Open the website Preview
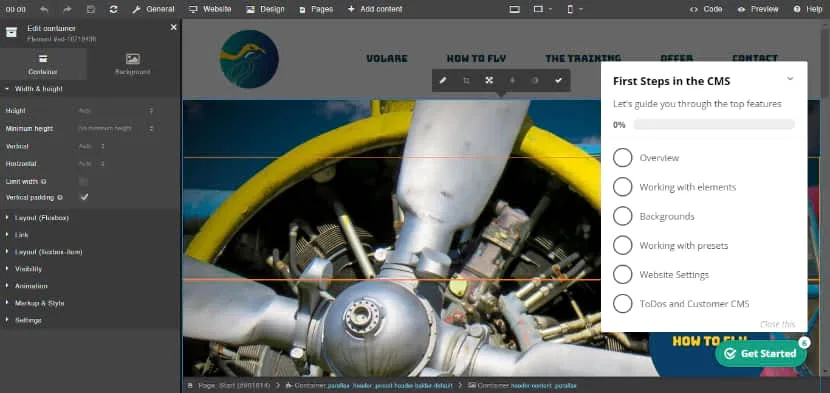The width and height of the screenshot is (830, 393). coord(758,9)
